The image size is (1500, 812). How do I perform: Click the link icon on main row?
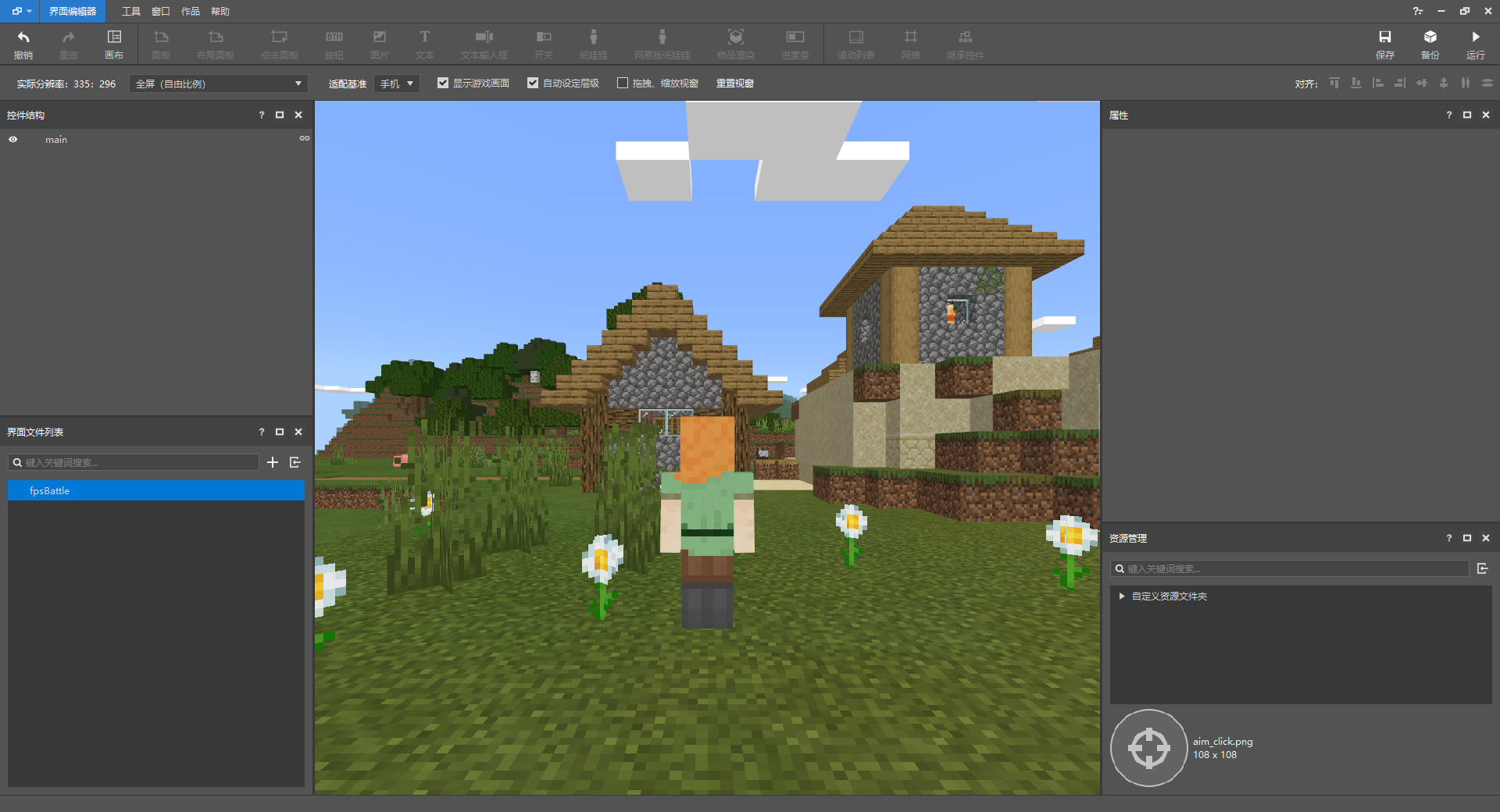coord(305,138)
